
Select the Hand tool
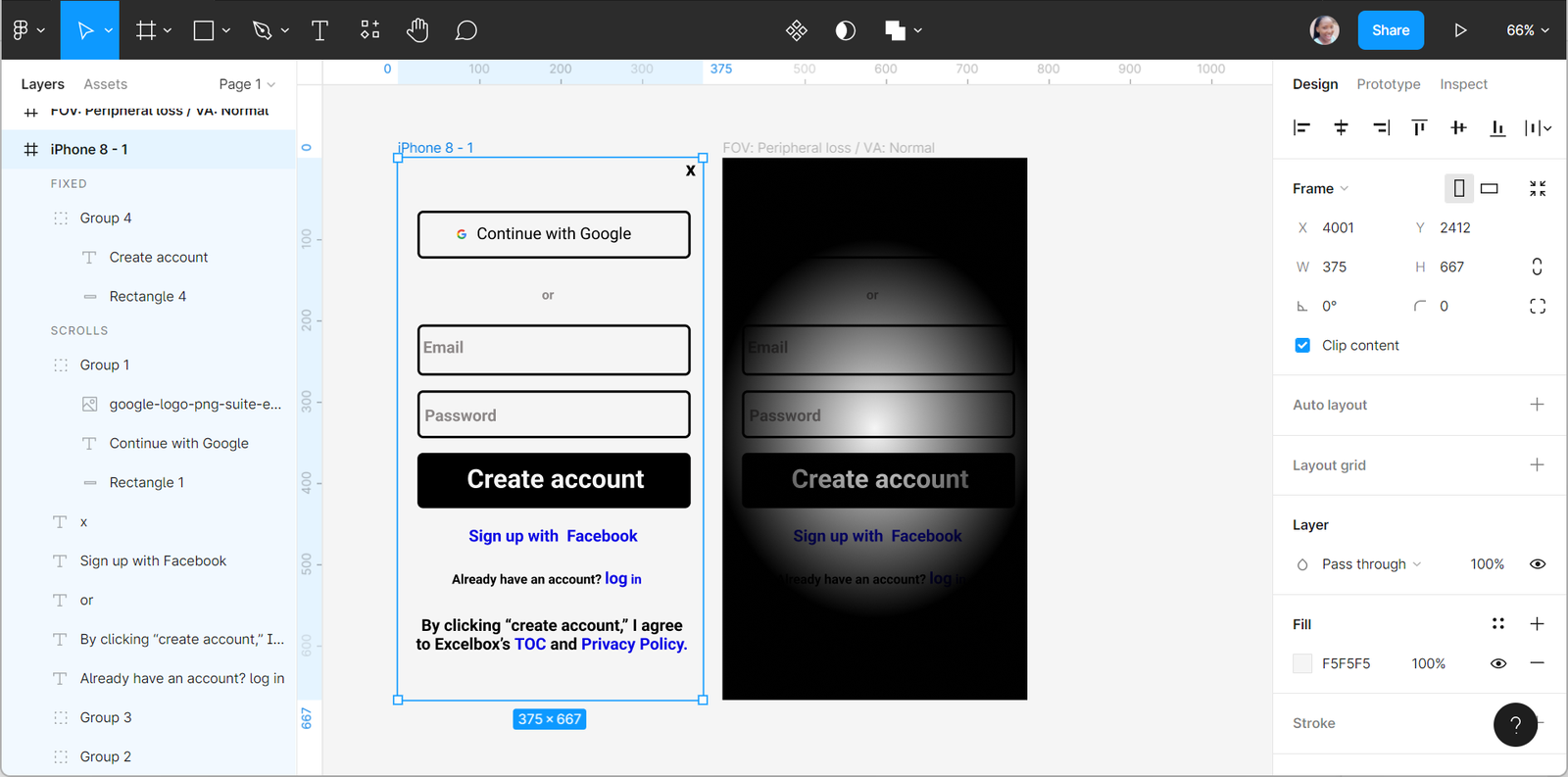[417, 30]
